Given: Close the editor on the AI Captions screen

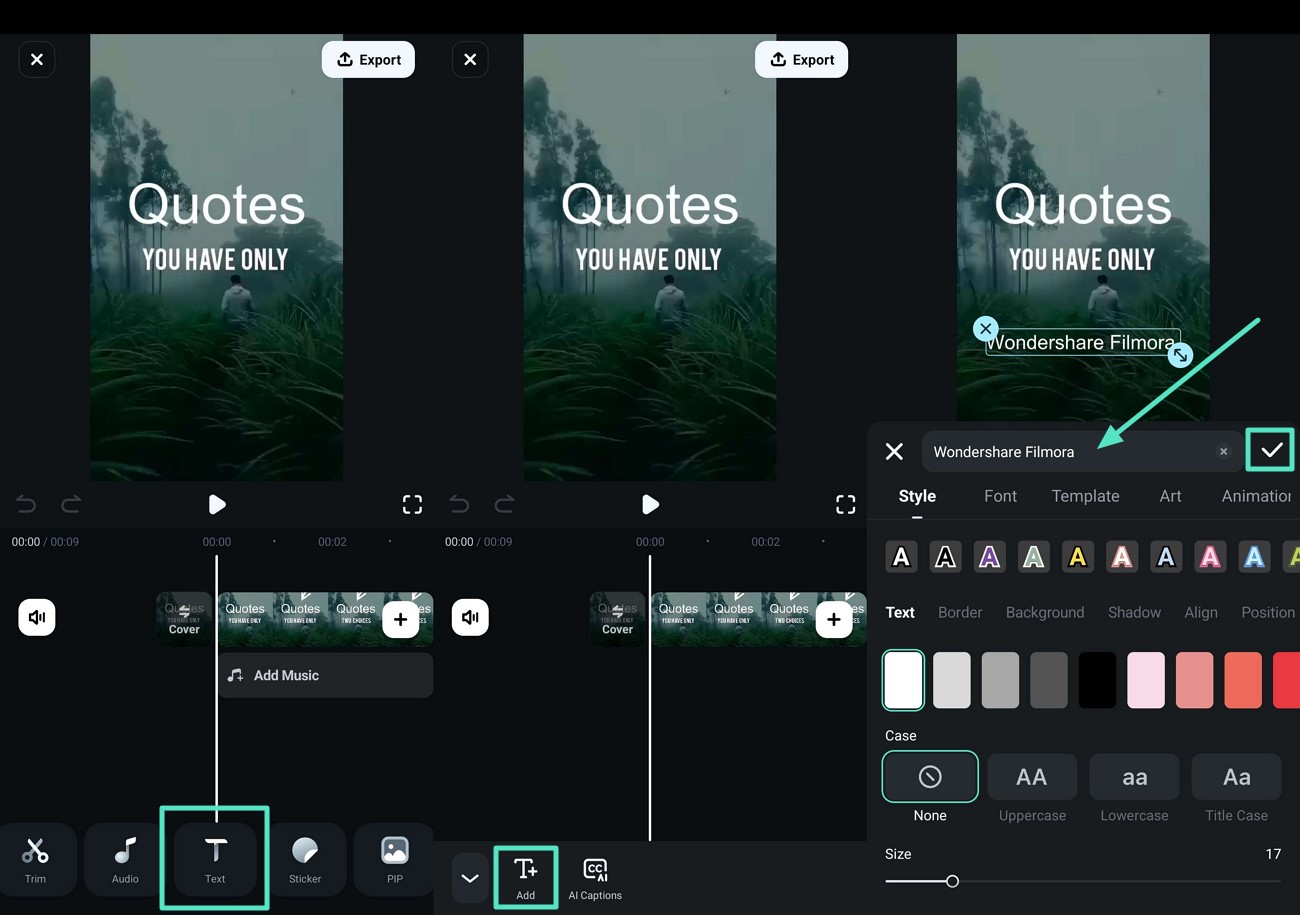Looking at the screenshot, I should pyautogui.click(x=470, y=60).
